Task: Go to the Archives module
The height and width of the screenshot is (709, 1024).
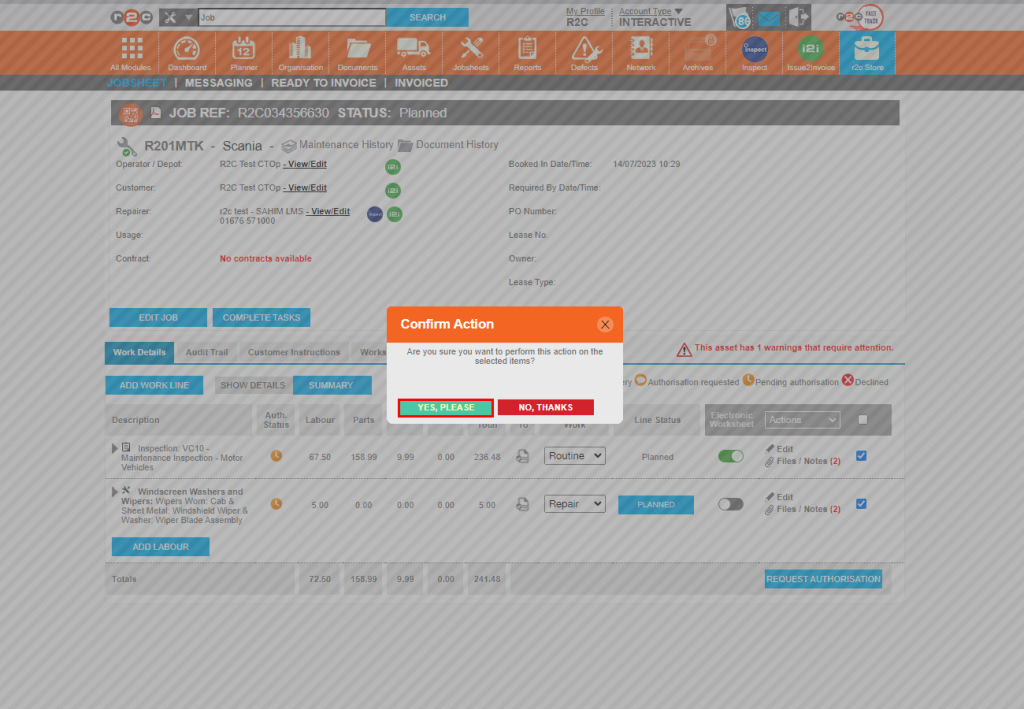Action: (697, 52)
